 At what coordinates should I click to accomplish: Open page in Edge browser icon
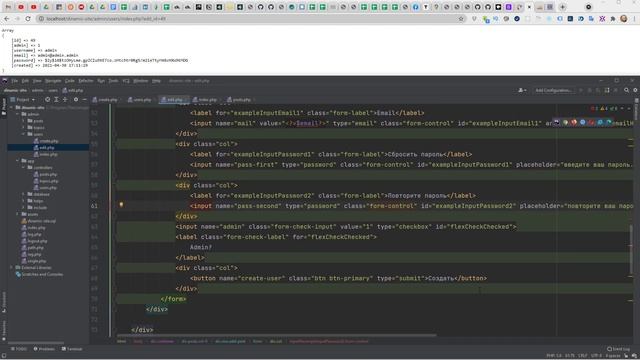609,122
